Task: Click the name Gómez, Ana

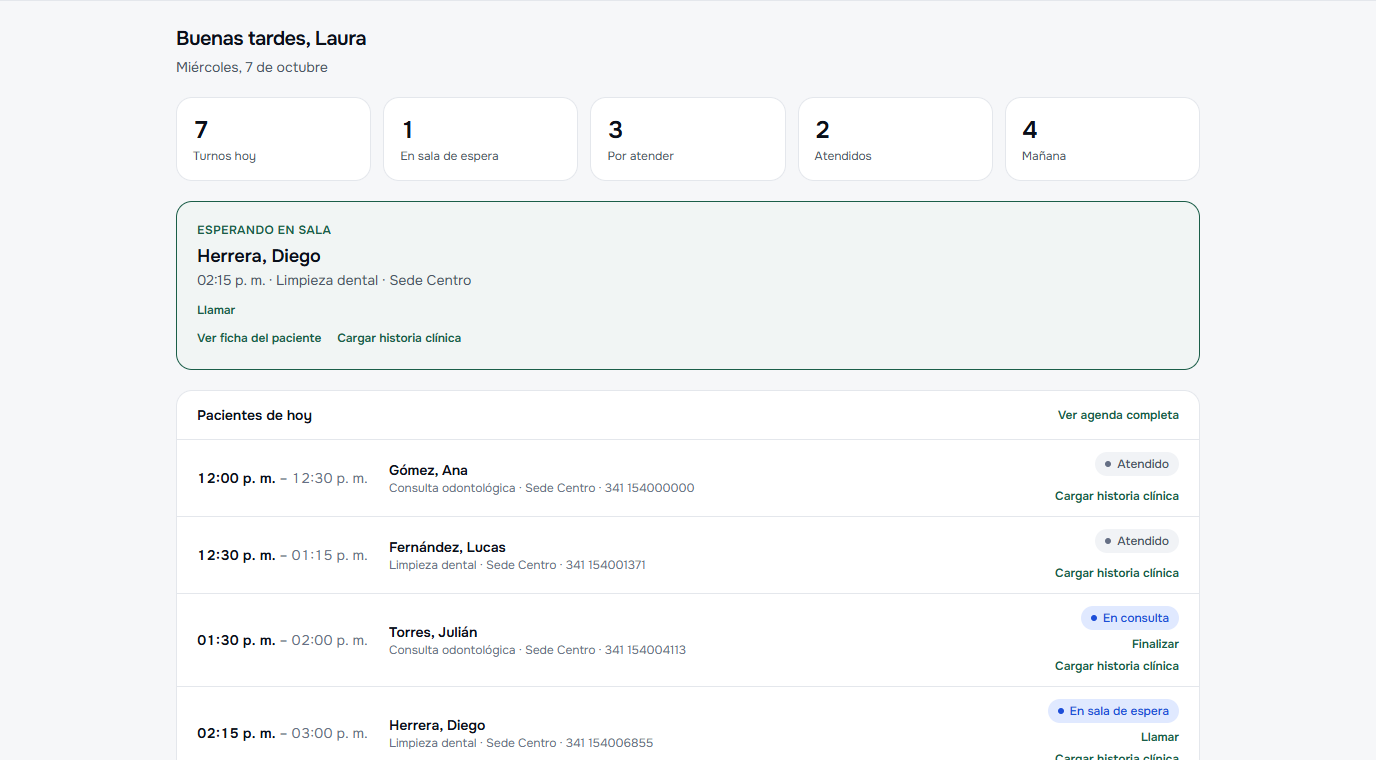Action: tap(428, 470)
